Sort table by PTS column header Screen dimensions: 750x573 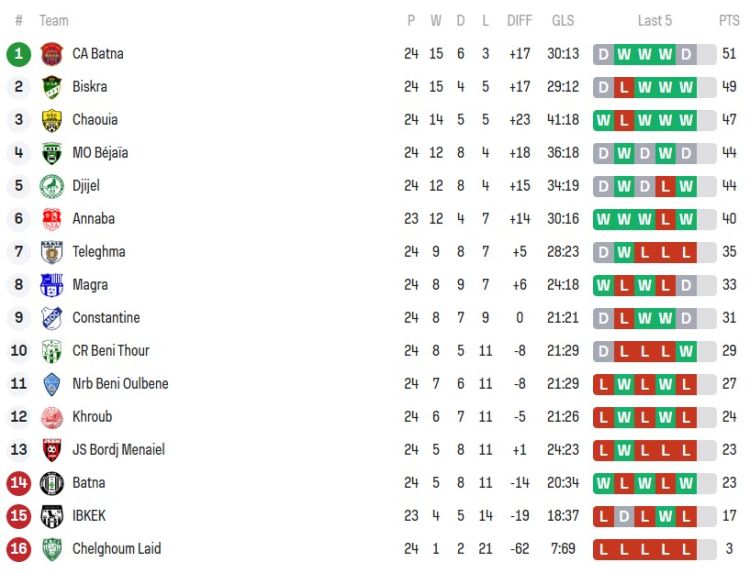click(729, 21)
